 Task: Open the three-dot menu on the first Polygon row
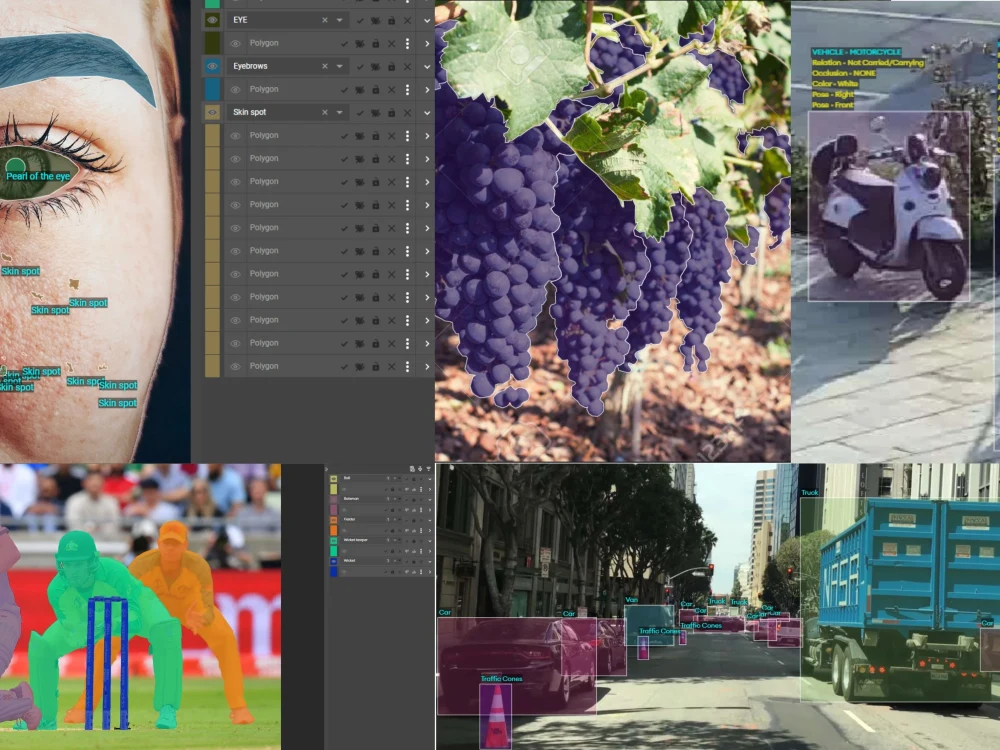pyautogui.click(x=408, y=43)
